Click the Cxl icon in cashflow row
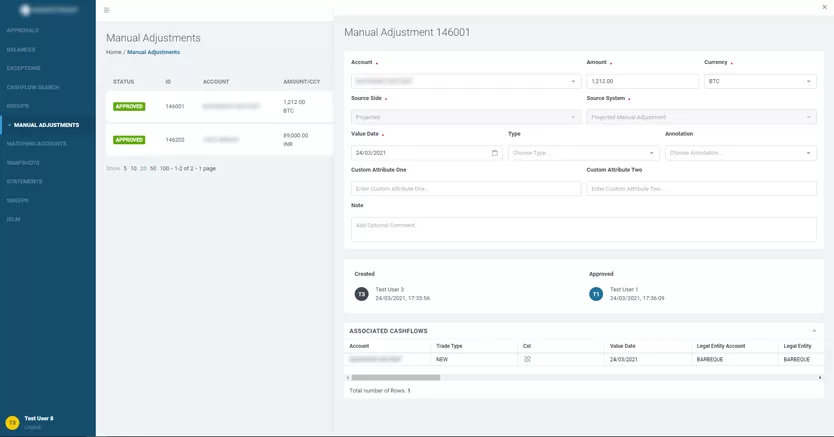Image resolution: width=834 pixels, height=437 pixels. tap(527, 359)
